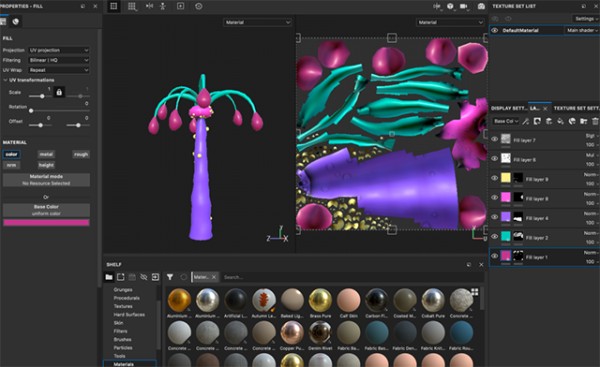The height and width of the screenshot is (367, 600).
Task: Click the smart material sphere icon in Layers
Action: 572,121
